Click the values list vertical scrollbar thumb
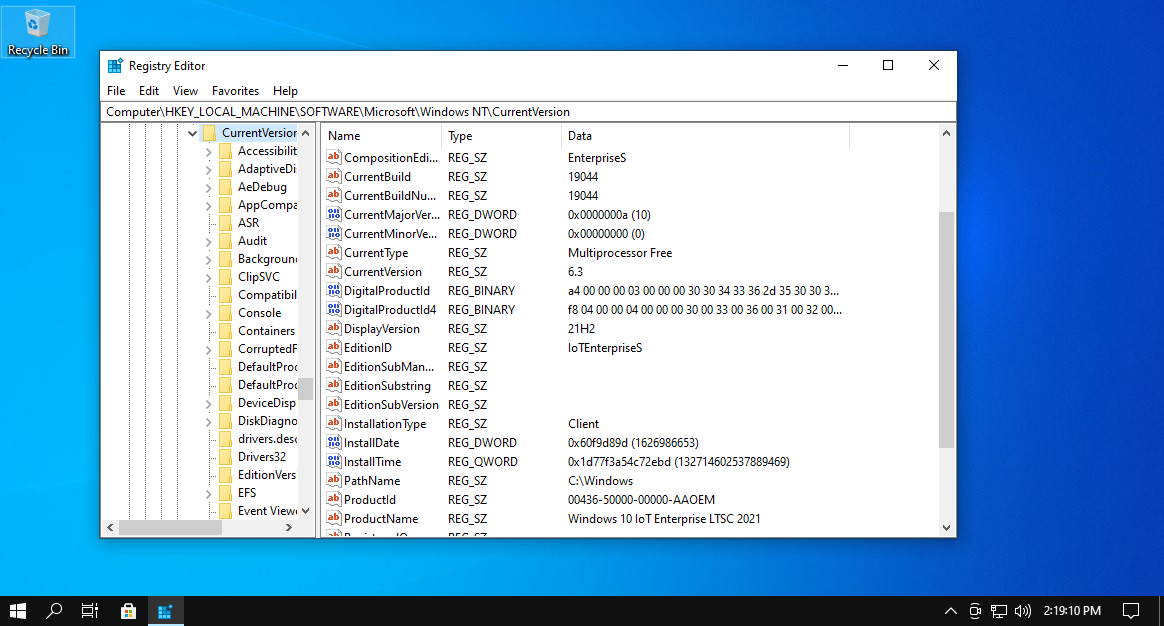 tap(946, 330)
